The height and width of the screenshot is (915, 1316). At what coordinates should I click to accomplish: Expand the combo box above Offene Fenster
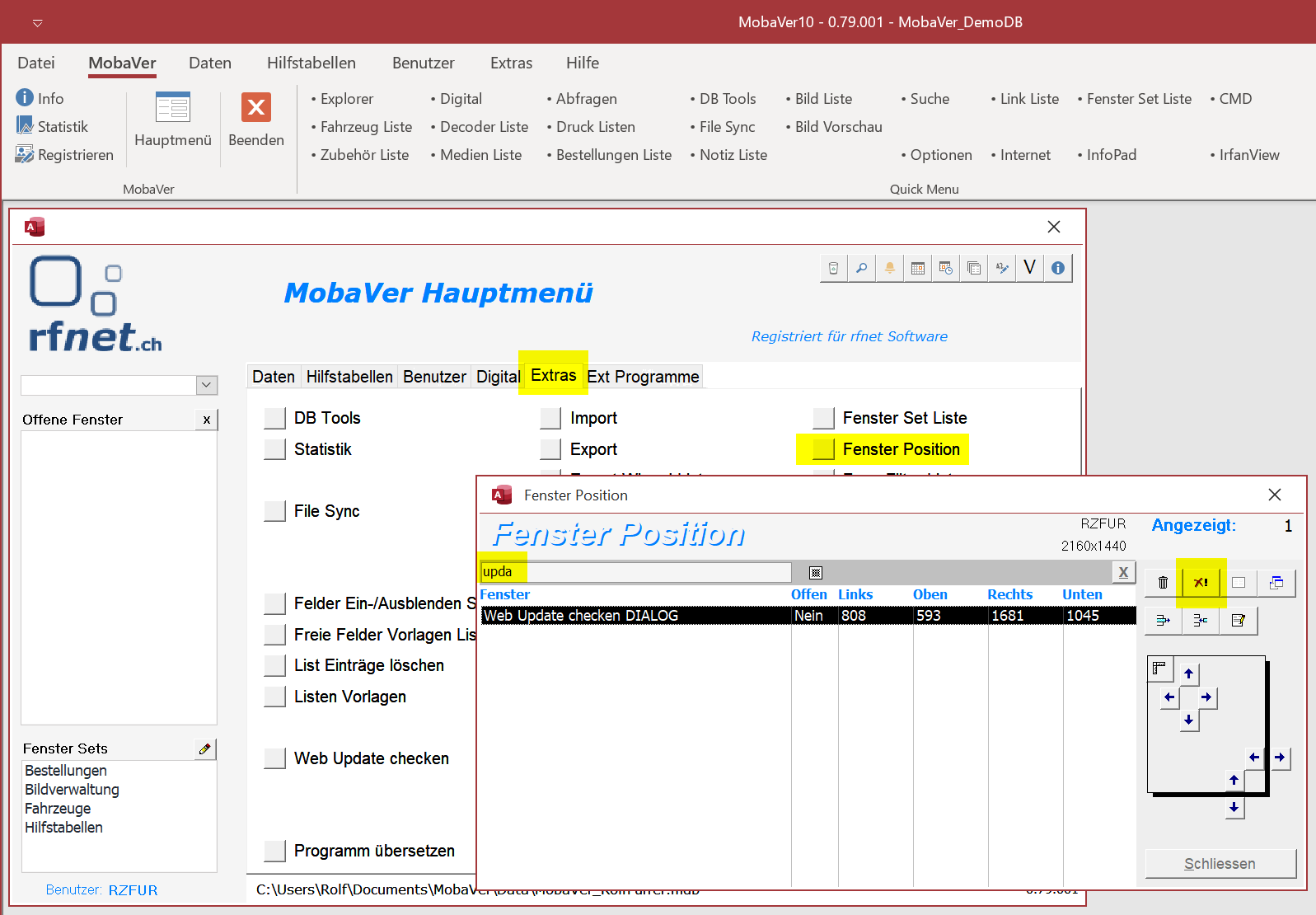[207, 385]
